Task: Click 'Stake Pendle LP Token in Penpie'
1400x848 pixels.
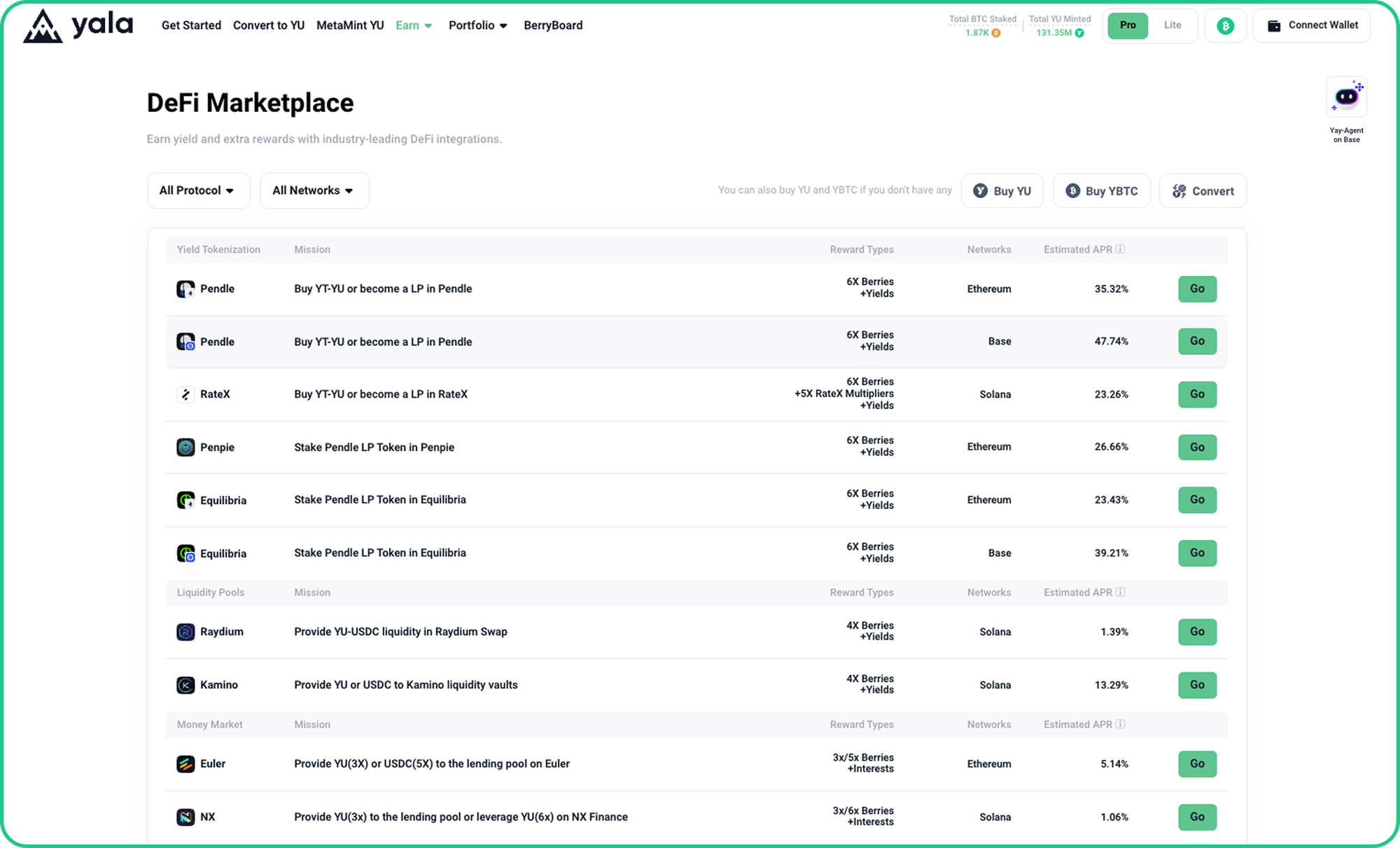Action: click(374, 447)
